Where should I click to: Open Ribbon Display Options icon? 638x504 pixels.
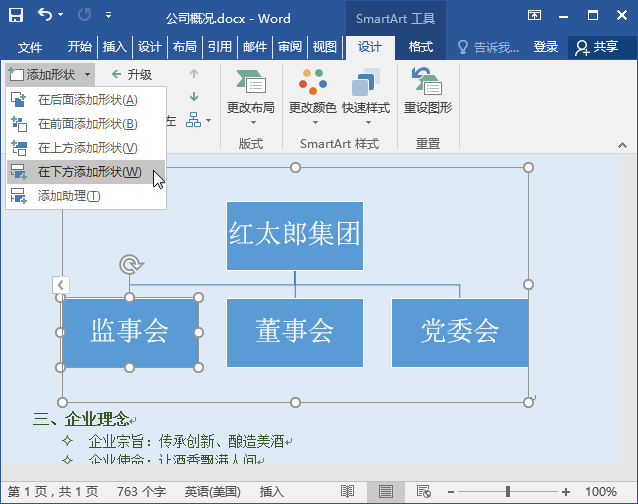coord(534,15)
